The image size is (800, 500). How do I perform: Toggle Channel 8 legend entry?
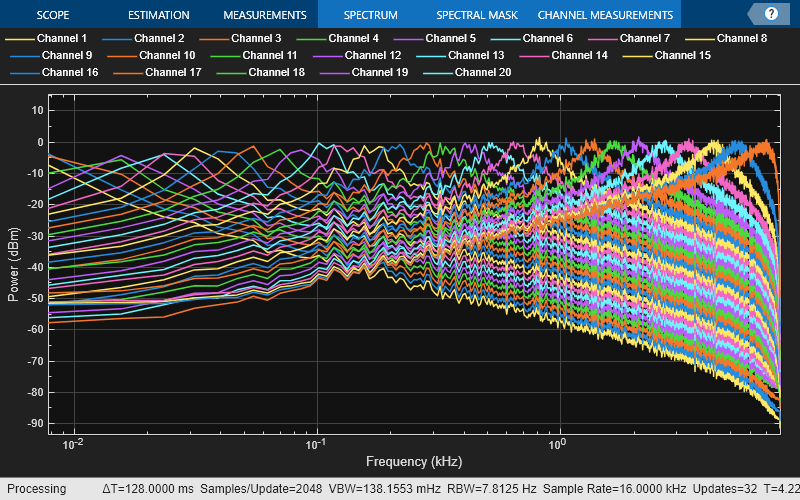click(726, 38)
